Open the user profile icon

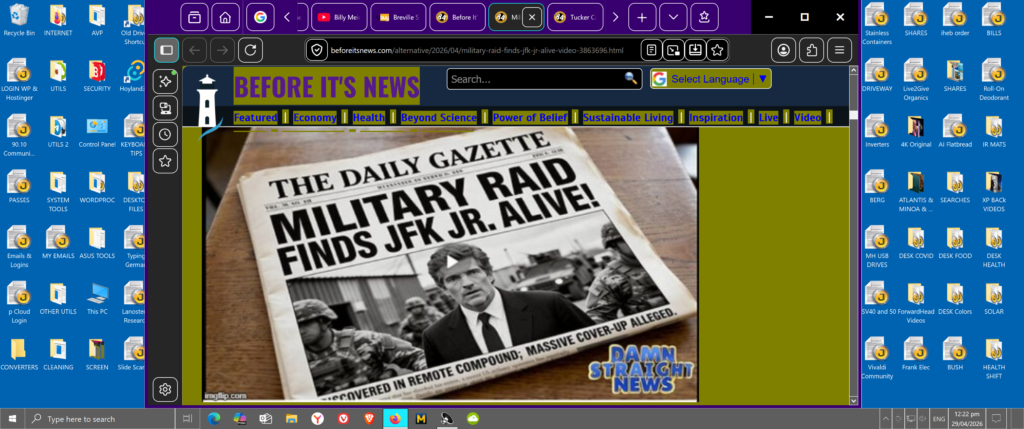tap(784, 50)
